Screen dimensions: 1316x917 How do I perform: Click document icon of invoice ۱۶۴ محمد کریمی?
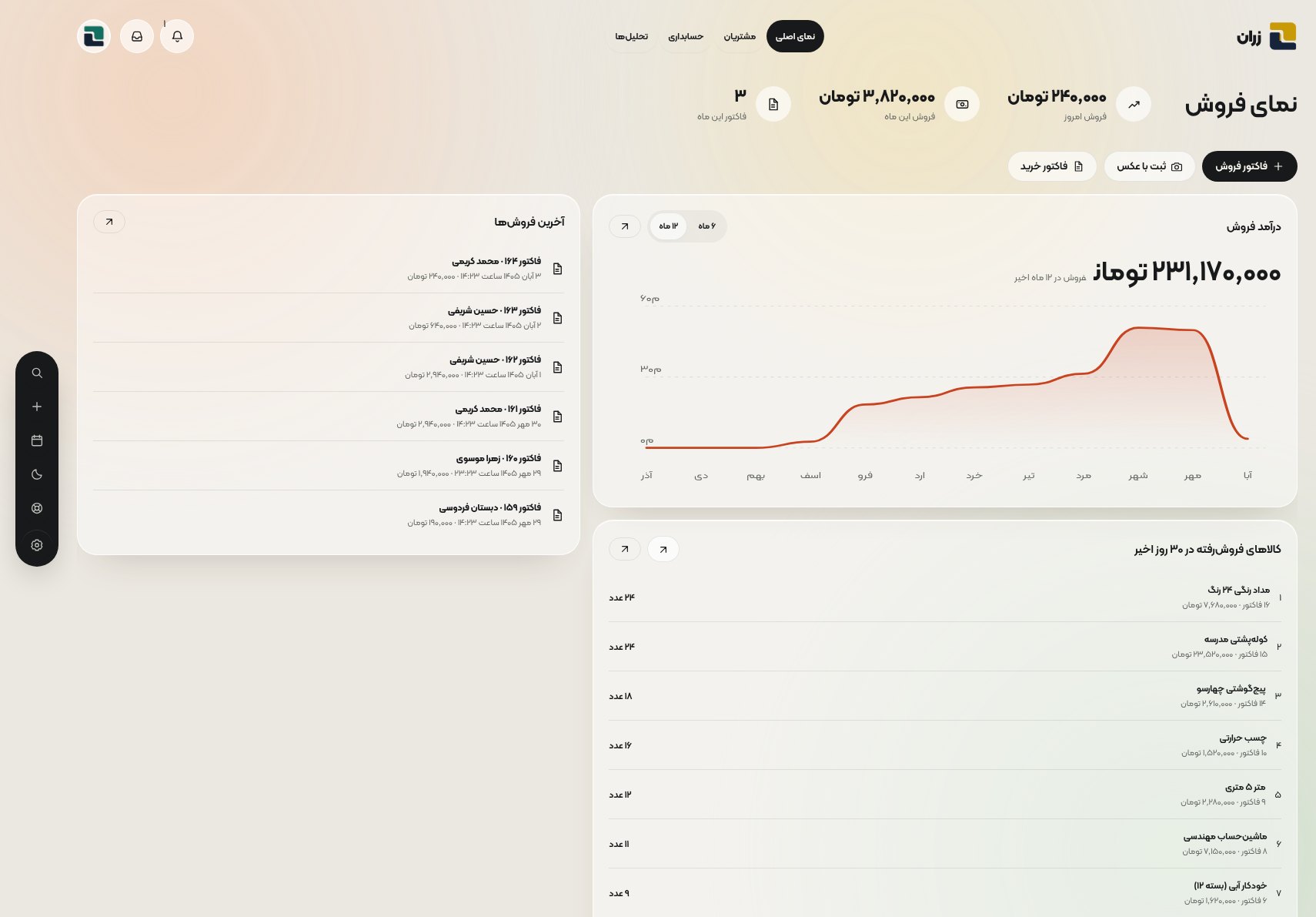[x=558, y=269]
